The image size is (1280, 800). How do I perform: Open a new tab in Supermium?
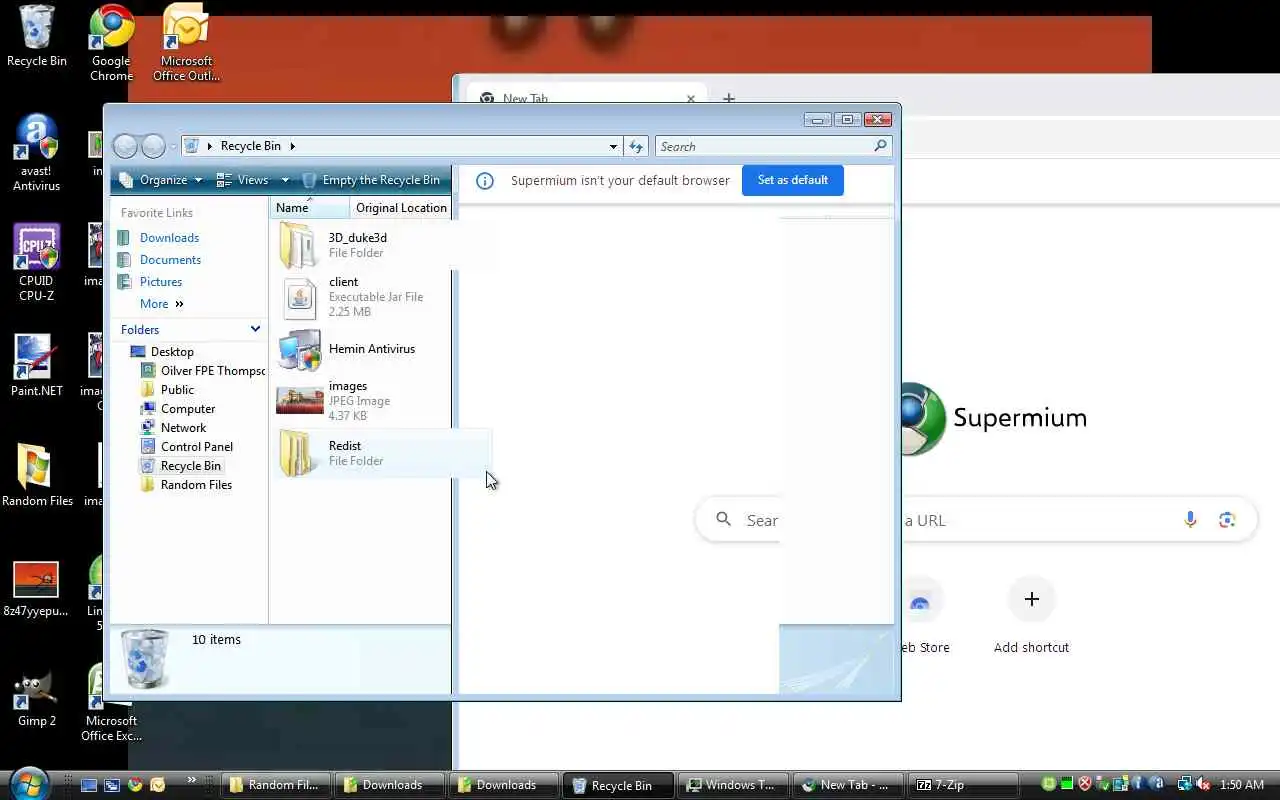(729, 98)
